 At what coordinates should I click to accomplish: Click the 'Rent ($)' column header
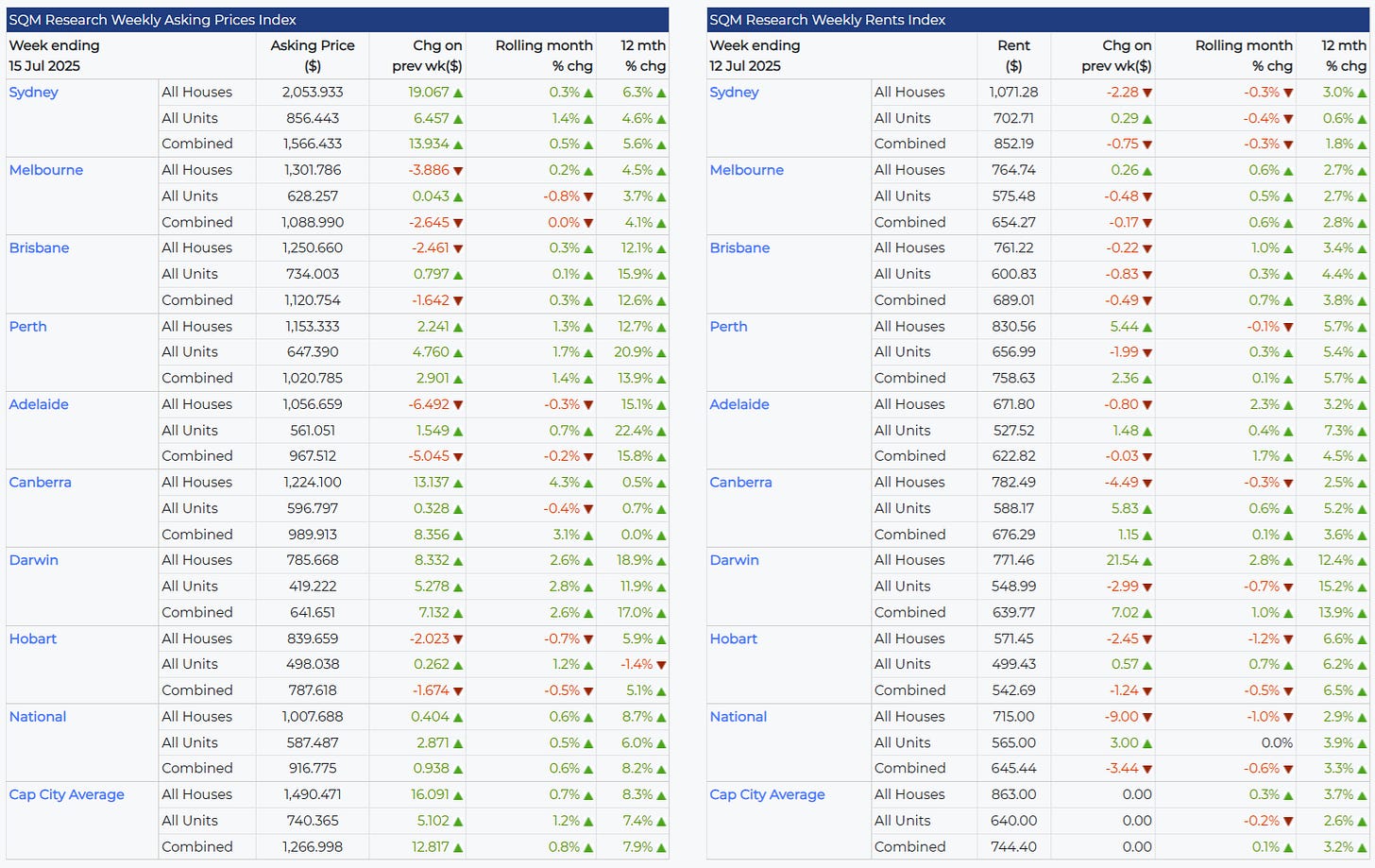tap(1013, 56)
